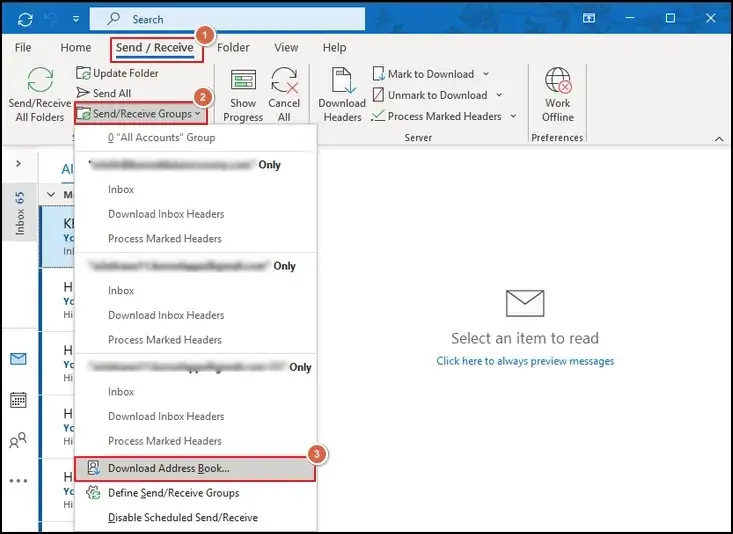Click Mark to Download button
Viewport: 733px width, 534px height.
(424, 74)
